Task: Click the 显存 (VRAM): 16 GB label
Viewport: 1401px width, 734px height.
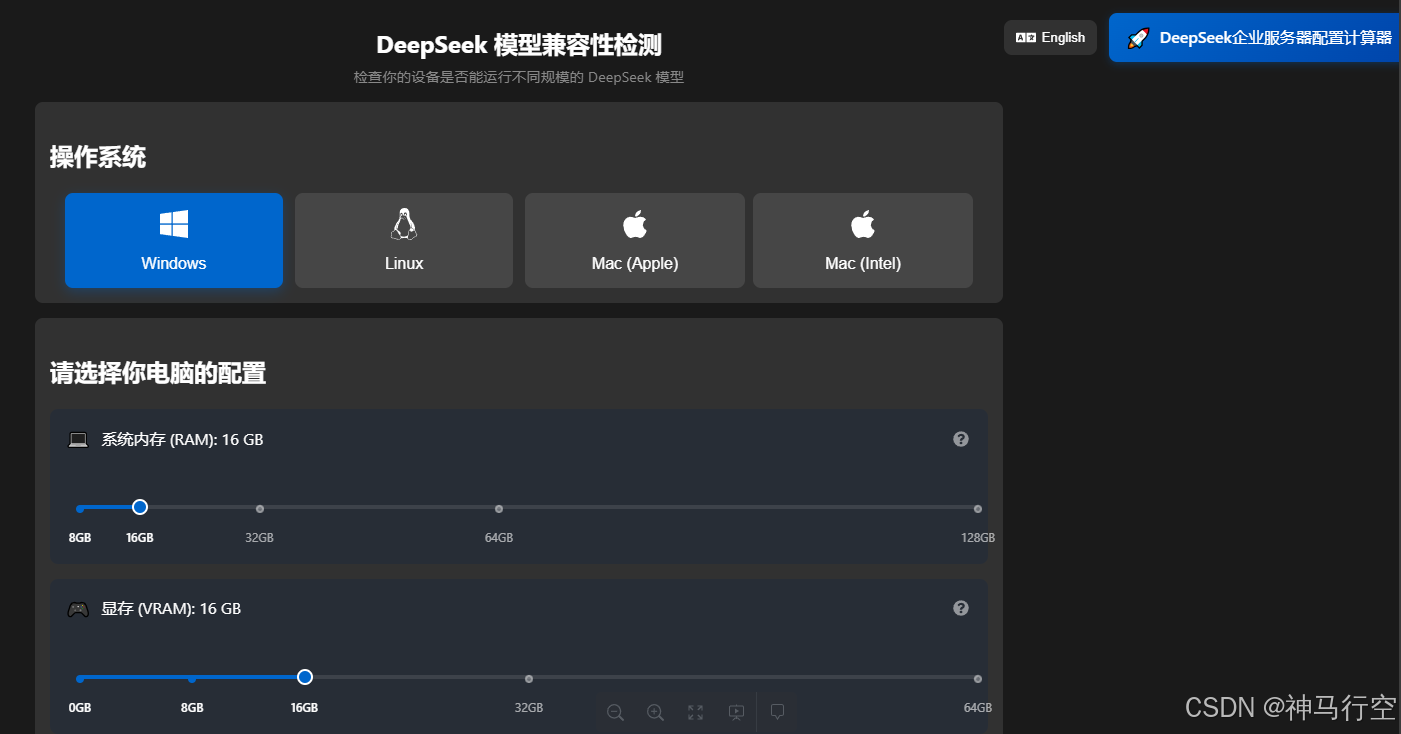Action: (x=171, y=608)
